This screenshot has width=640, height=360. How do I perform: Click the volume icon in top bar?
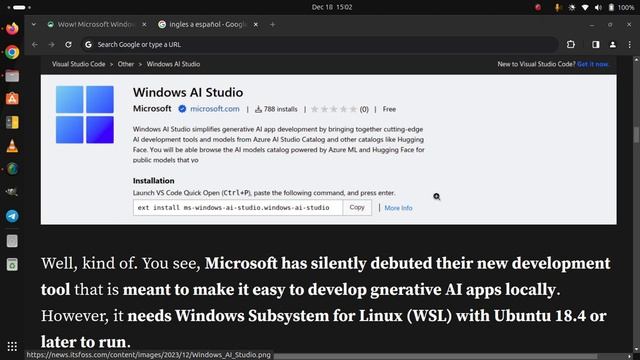(598, 7)
